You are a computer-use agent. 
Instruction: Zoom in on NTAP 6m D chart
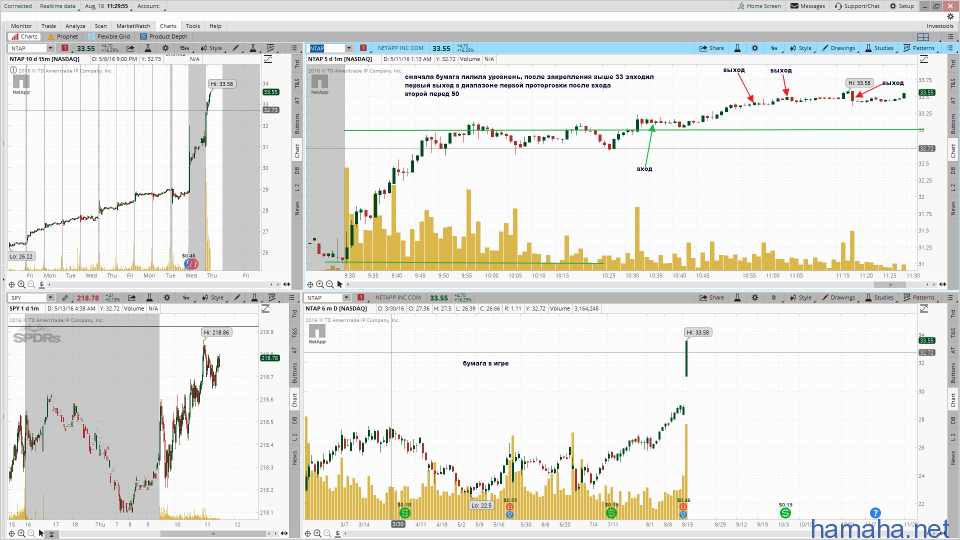coord(318,534)
